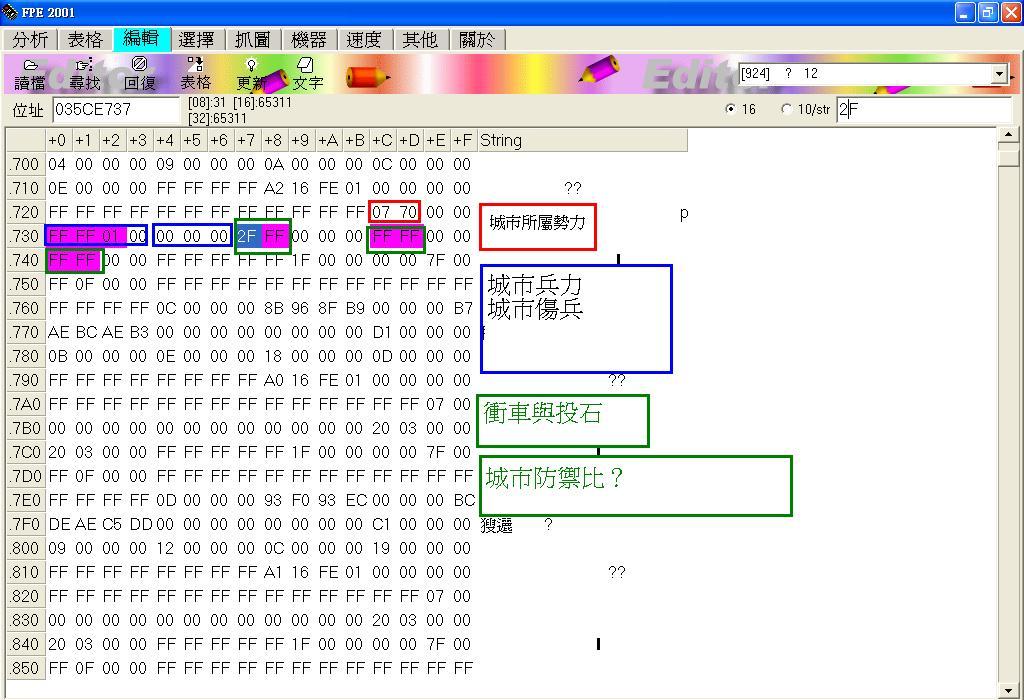Click the 表格 (table) toolbar icon
The width and height of the screenshot is (1024, 700).
195,74
